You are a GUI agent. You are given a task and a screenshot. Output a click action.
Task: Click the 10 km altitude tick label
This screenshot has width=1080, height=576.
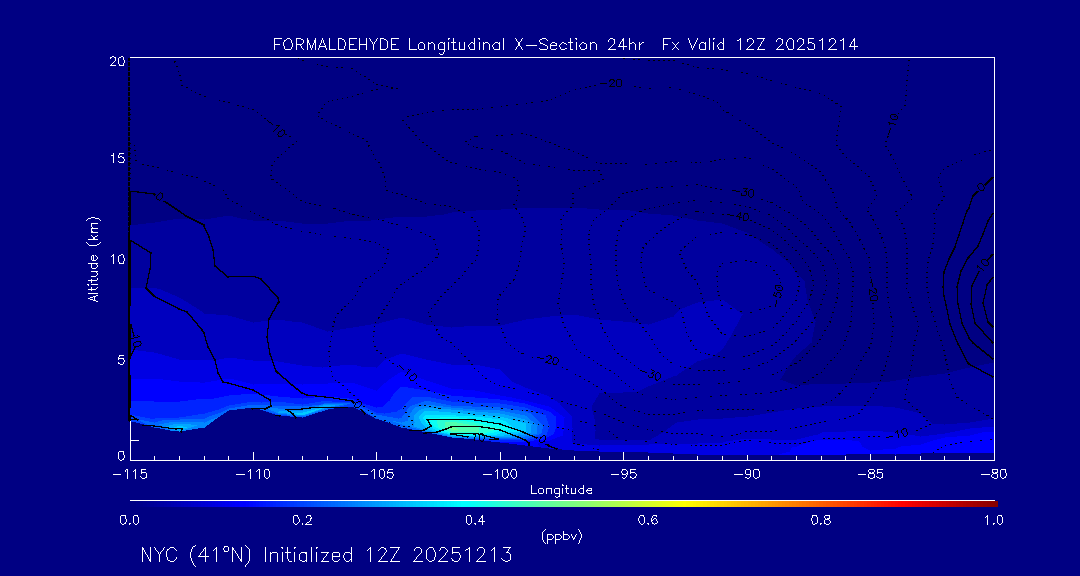115,258
